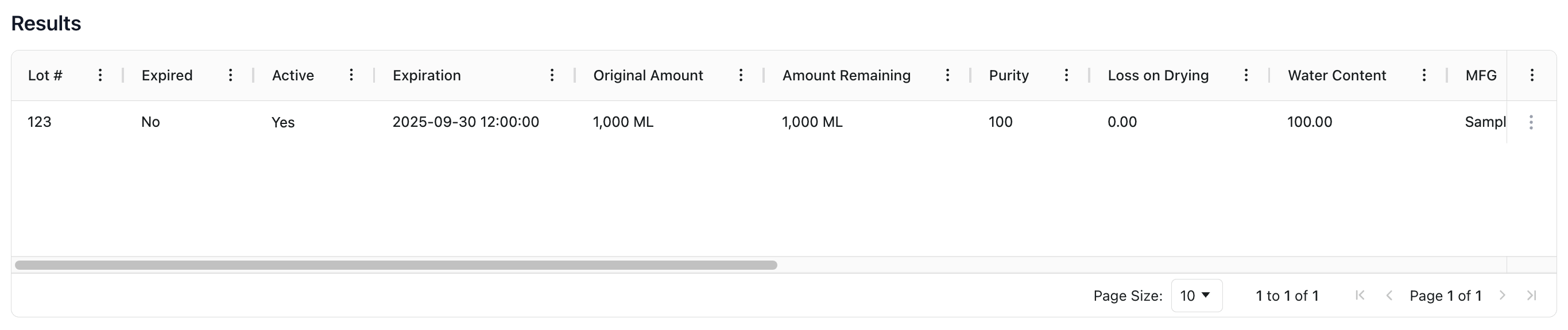This screenshot has width=1568, height=330.
Task: Go to the previous page
Action: [x=1389, y=296]
